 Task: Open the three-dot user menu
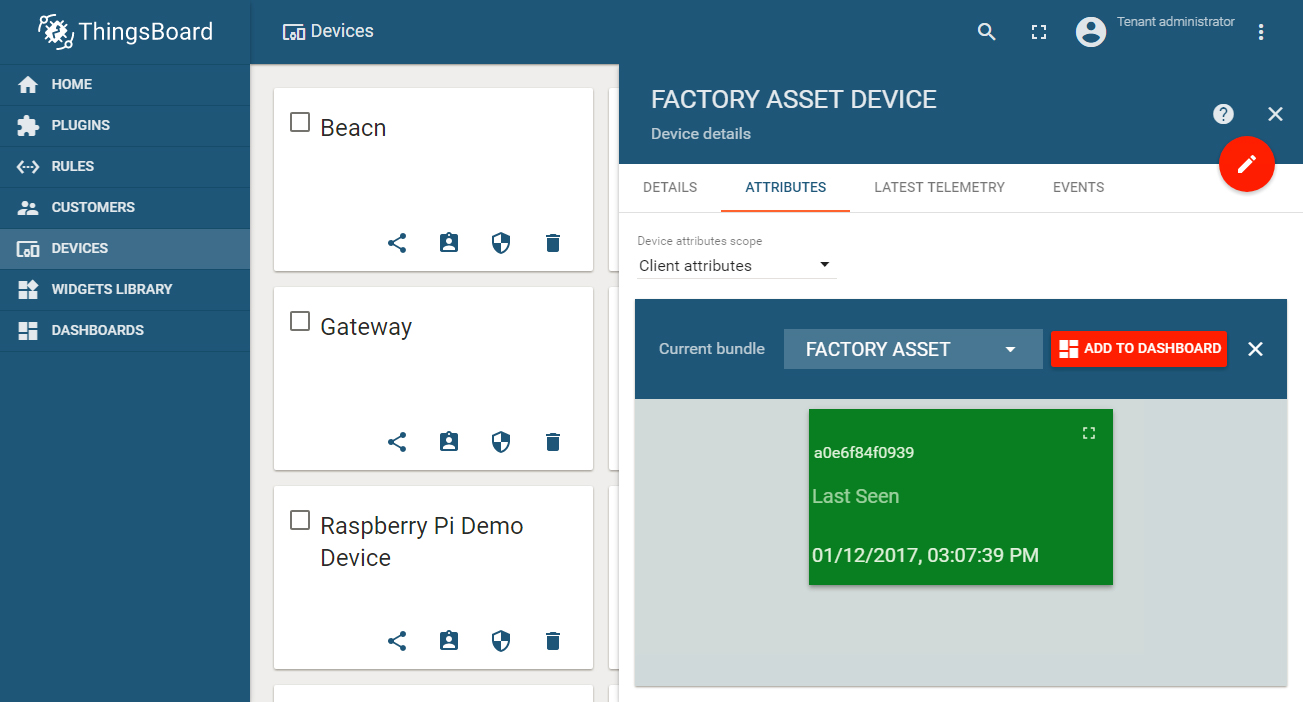coord(1261,32)
